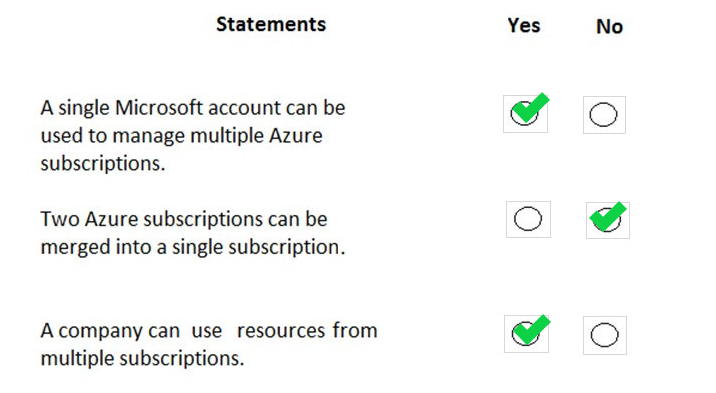716x393 pixels.
Task: Select Yes for single Microsoft account statement
Action: [525, 114]
